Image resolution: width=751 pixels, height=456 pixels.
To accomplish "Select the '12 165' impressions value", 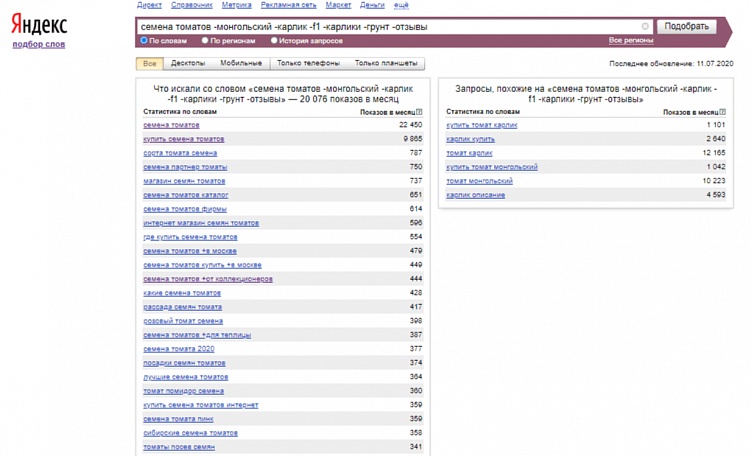I will [714, 153].
